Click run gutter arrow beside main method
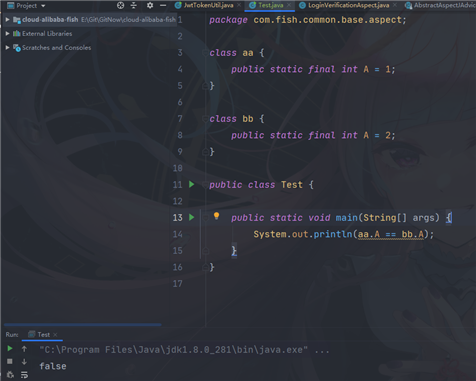The height and width of the screenshot is (381, 476). (x=192, y=217)
